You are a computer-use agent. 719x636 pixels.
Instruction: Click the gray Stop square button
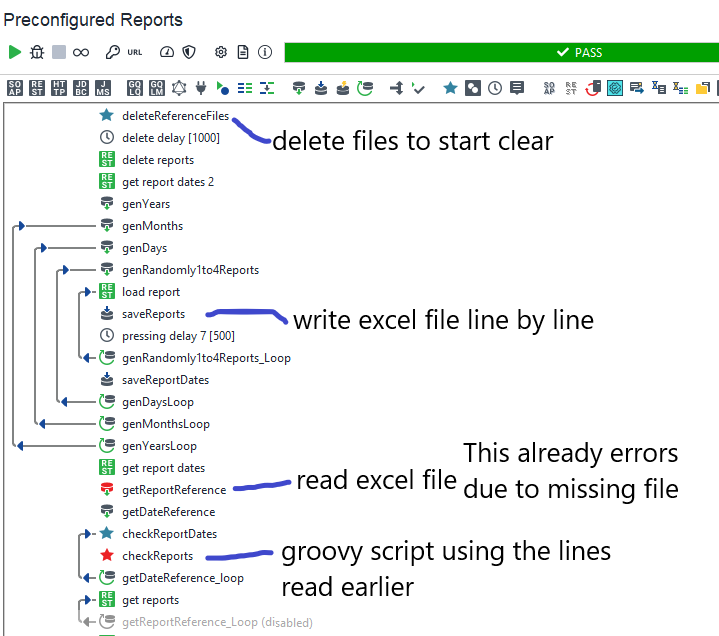click(x=59, y=52)
